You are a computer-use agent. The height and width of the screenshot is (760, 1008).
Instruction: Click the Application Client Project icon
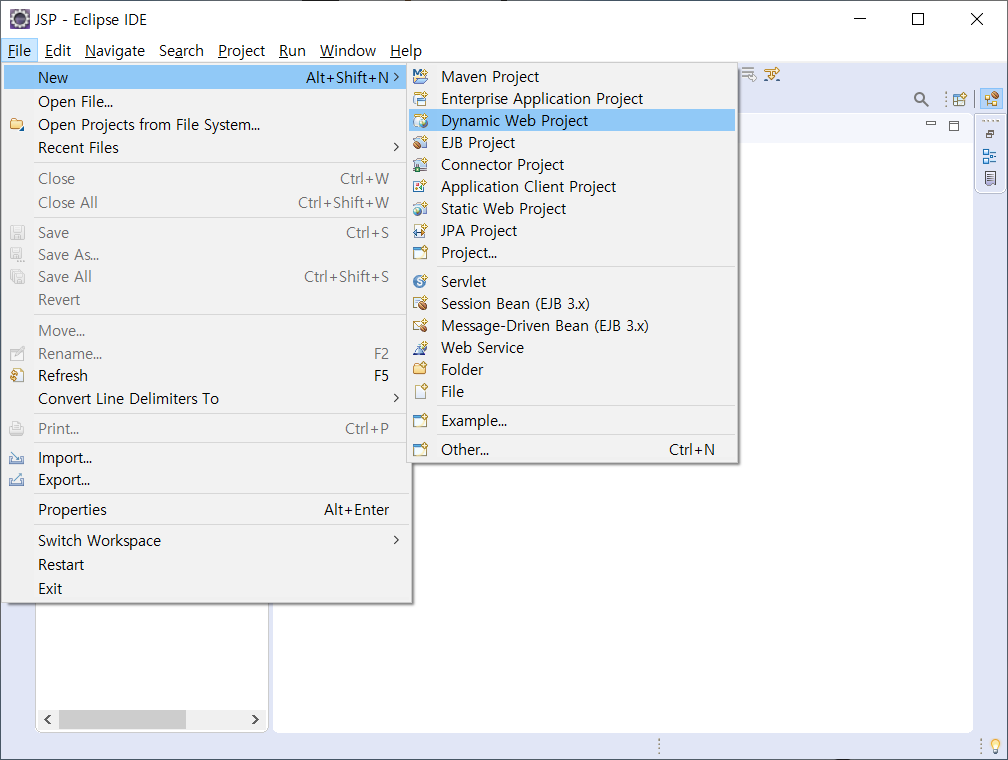(x=420, y=186)
